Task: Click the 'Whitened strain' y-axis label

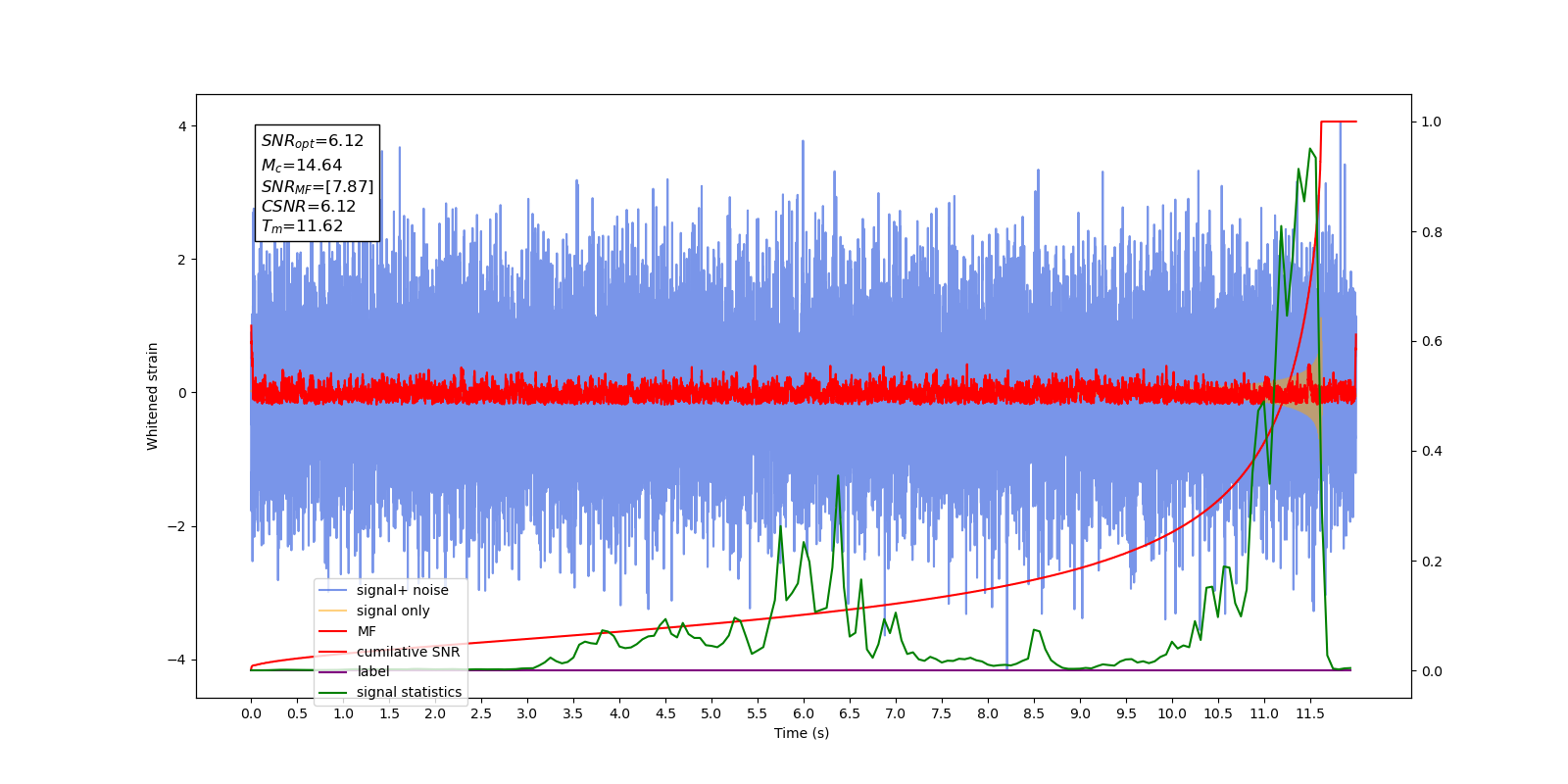Action: click(152, 396)
